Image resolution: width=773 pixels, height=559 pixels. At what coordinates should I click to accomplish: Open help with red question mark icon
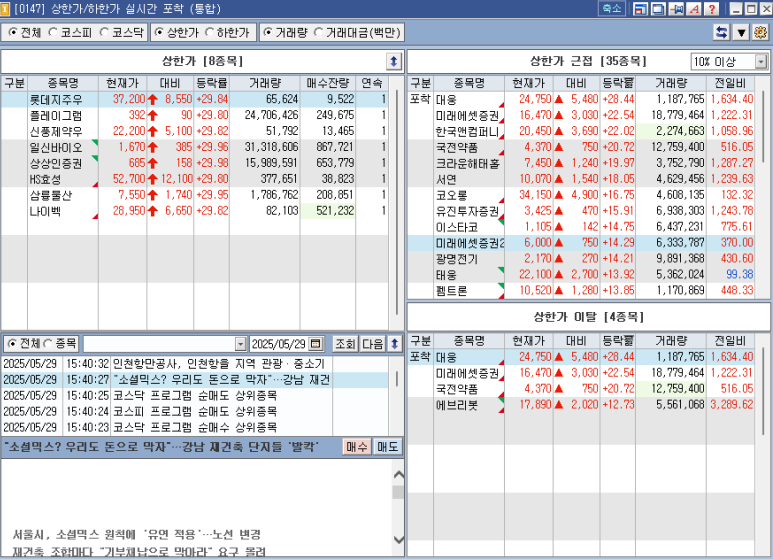pyautogui.click(x=711, y=8)
